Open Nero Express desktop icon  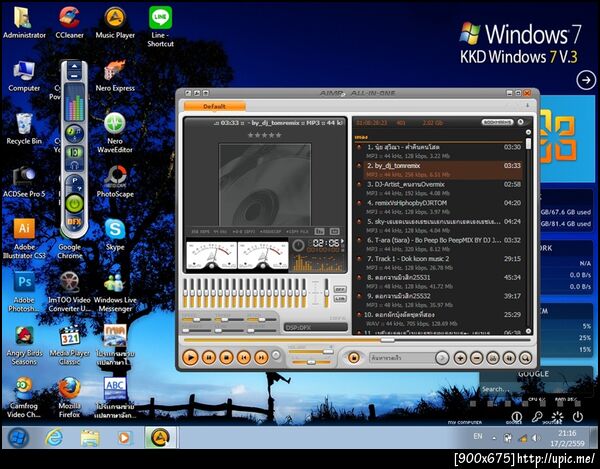115,76
